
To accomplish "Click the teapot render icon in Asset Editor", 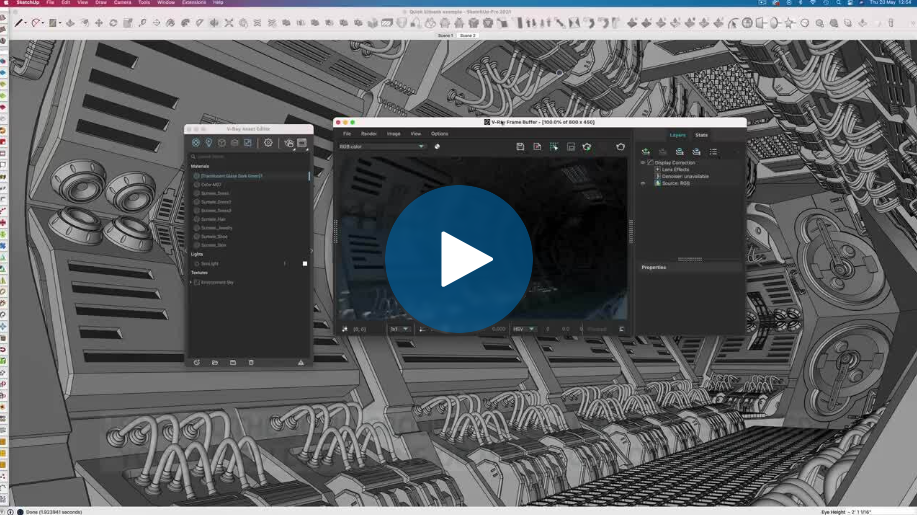I will point(289,143).
